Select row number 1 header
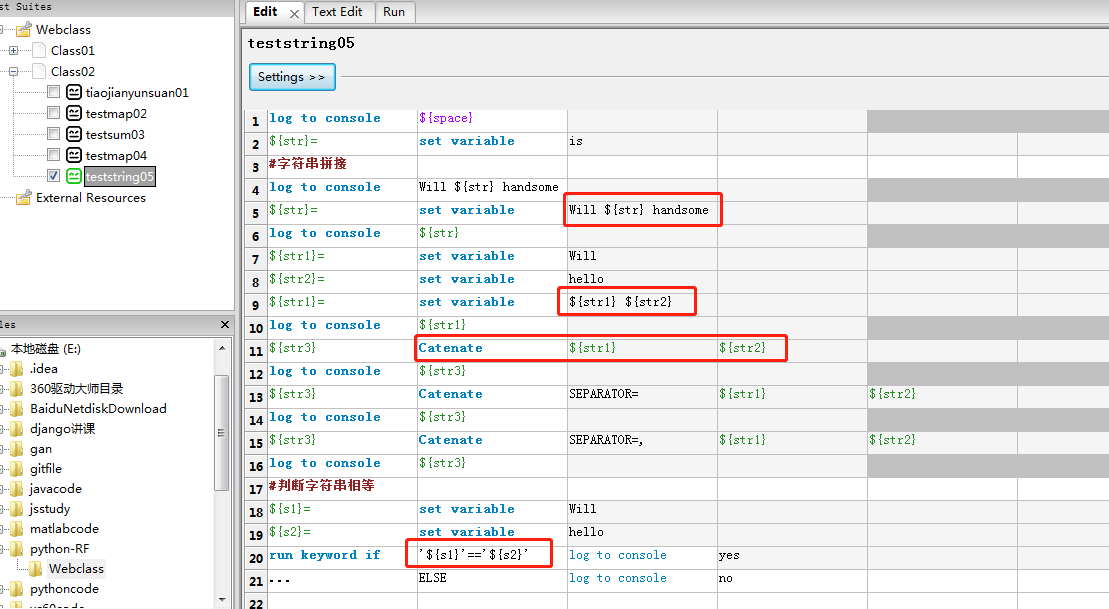The width and height of the screenshot is (1109, 609). coord(256,120)
